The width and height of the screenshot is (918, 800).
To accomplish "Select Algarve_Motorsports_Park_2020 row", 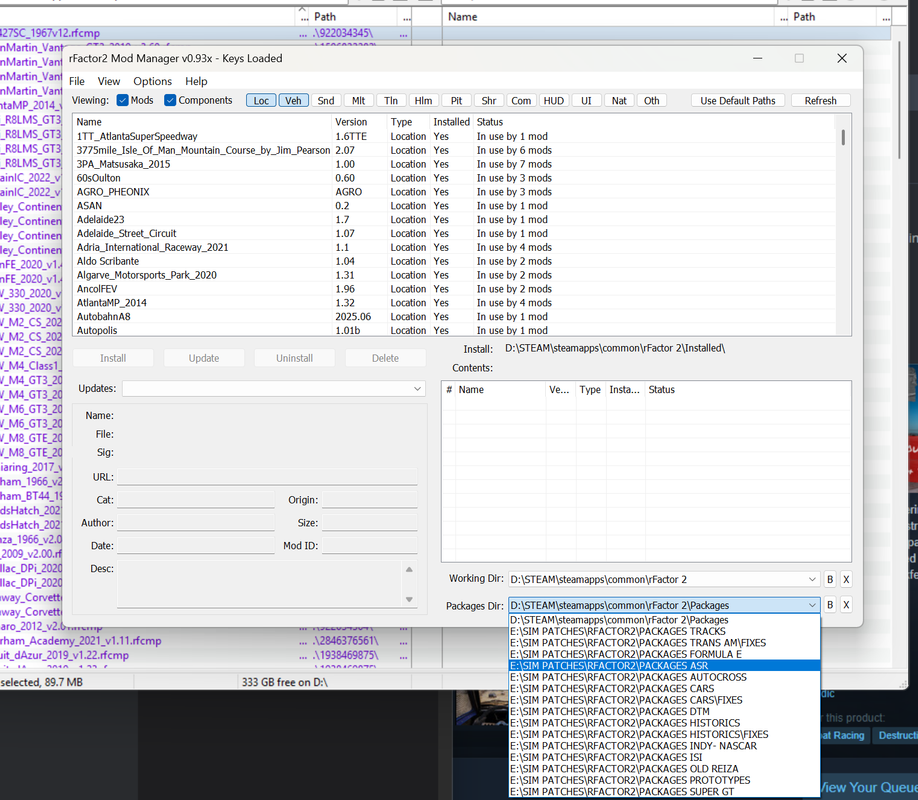I will pos(454,275).
